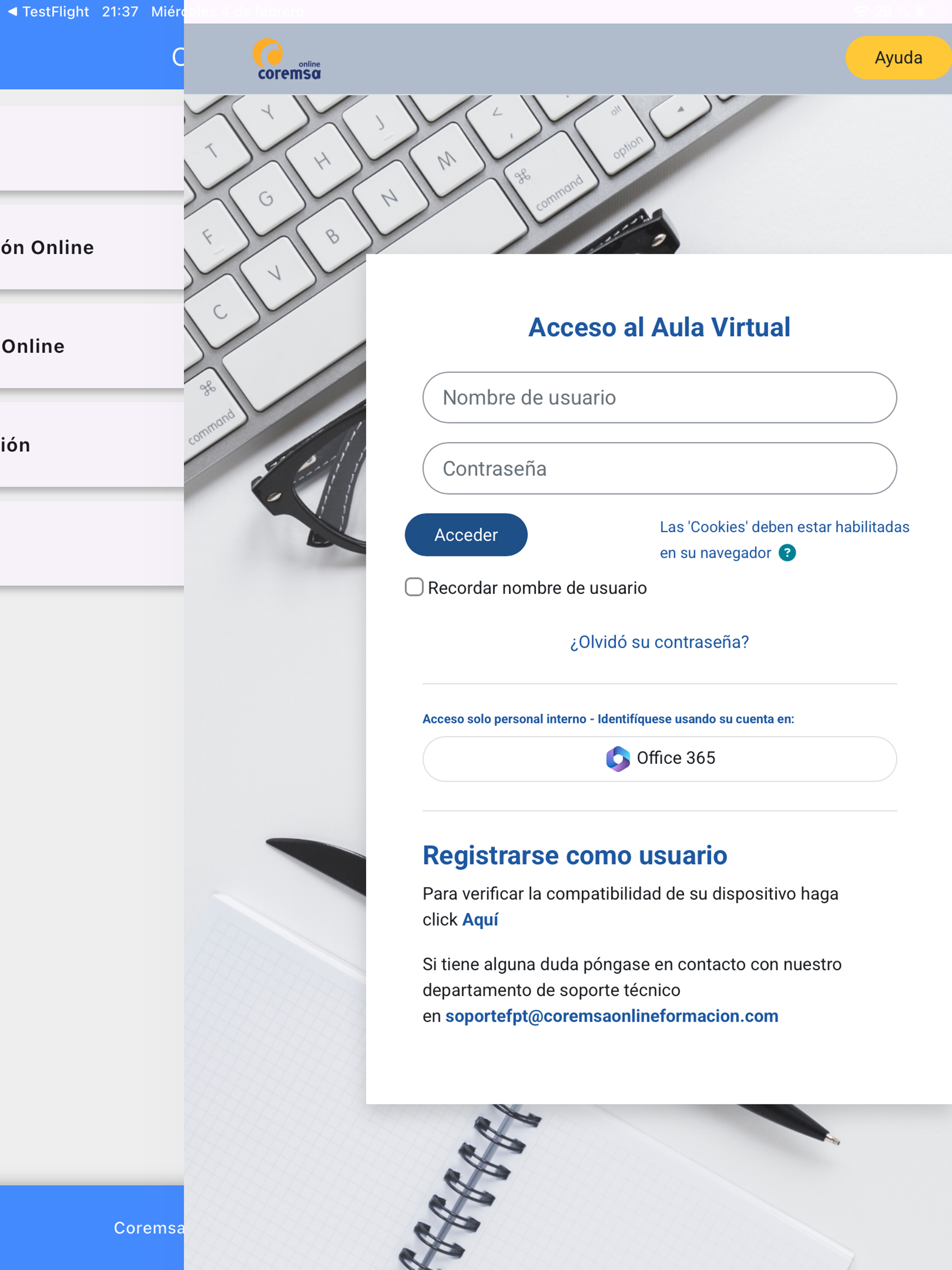Open the soportefpt support email link
Screen dimensions: 952x1270
point(612,1016)
